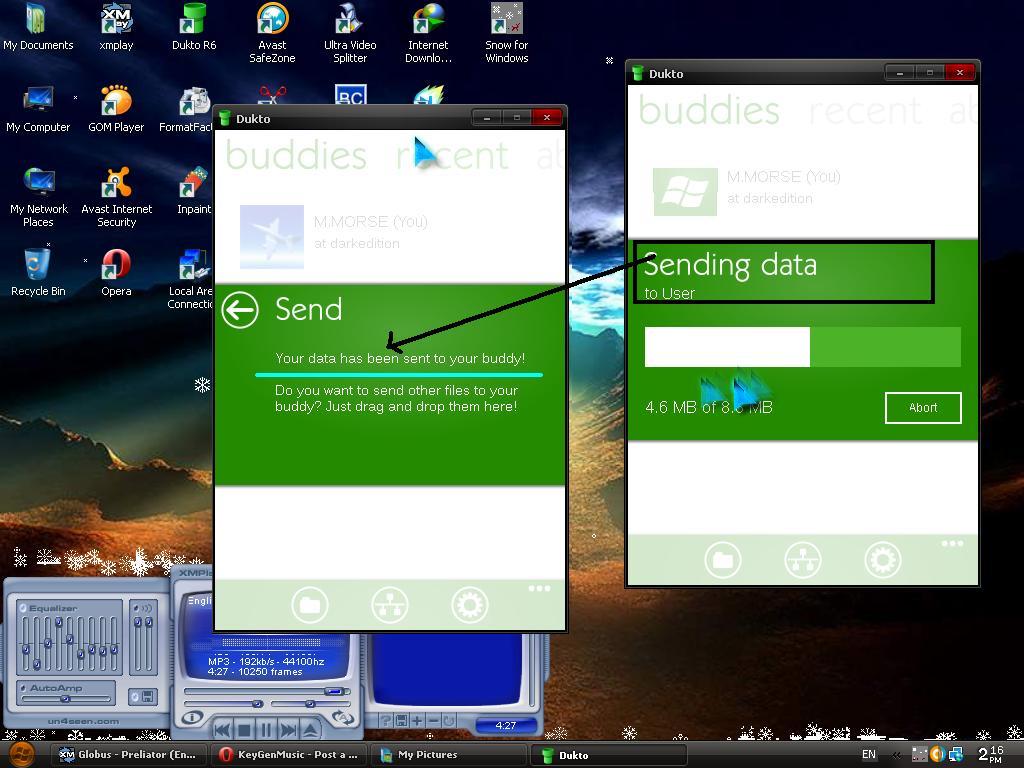
Task: Select Internet Download desktop icon
Action: (x=428, y=33)
